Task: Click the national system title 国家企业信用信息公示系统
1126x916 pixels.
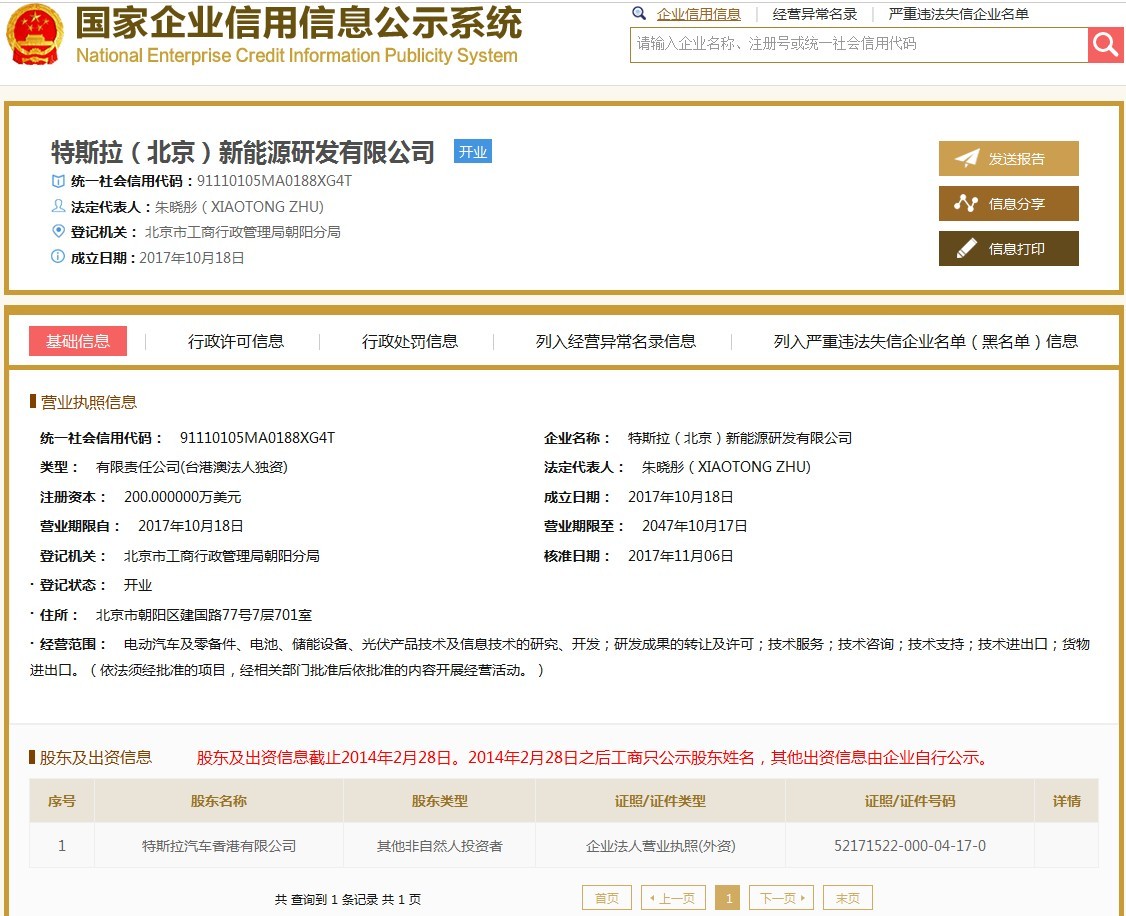Action: pyautogui.click(x=299, y=23)
